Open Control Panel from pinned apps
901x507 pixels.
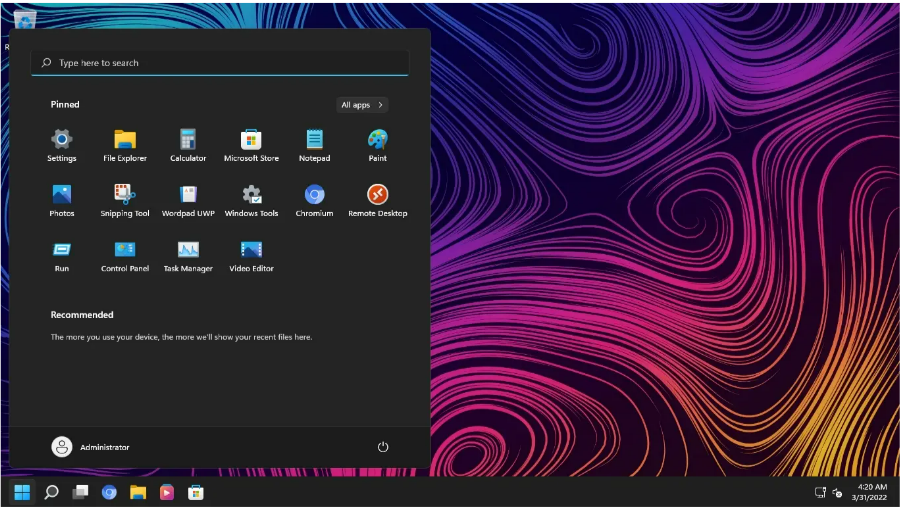tap(125, 256)
